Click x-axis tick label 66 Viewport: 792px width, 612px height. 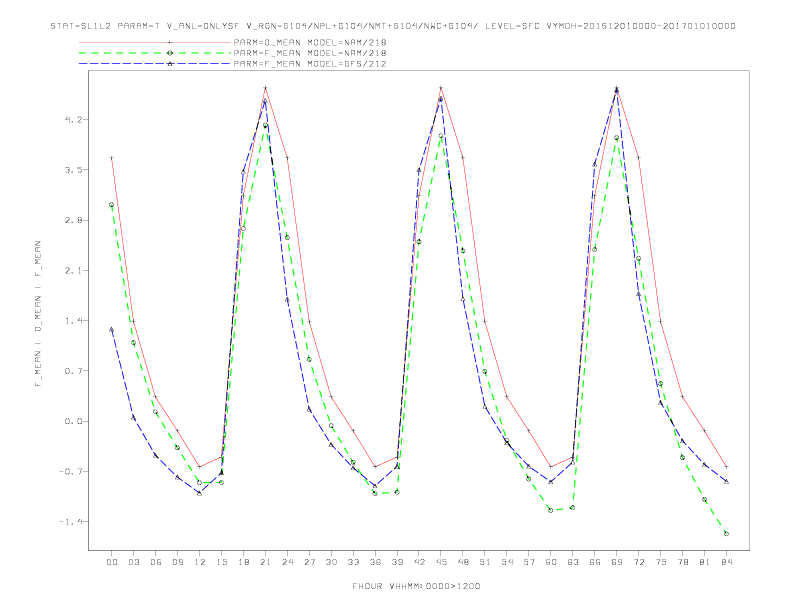click(x=595, y=562)
